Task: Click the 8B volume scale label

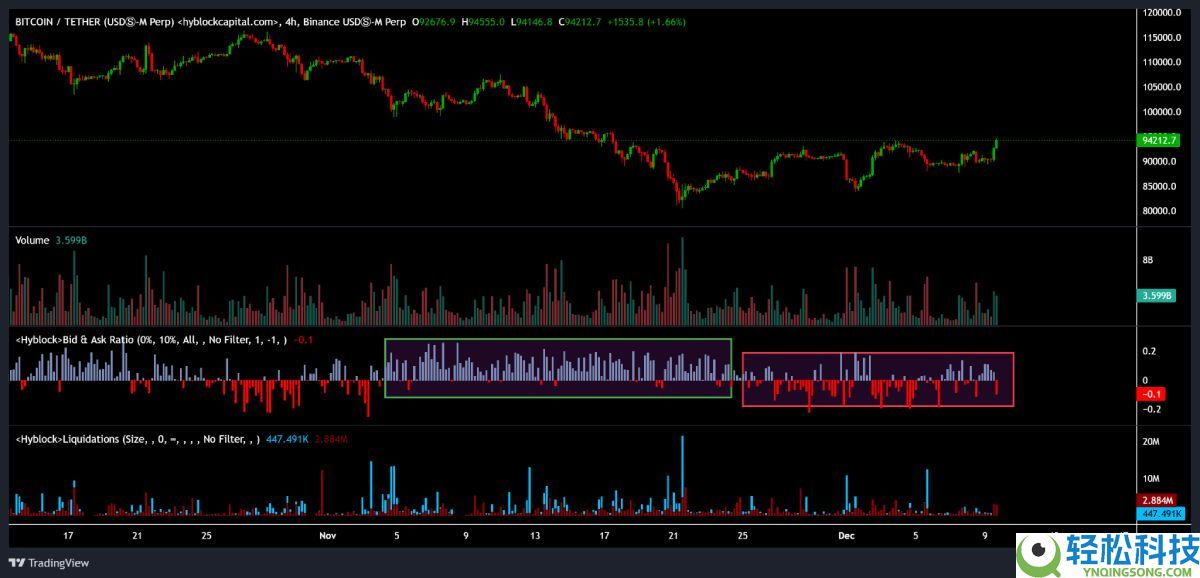Action: 1147,260
